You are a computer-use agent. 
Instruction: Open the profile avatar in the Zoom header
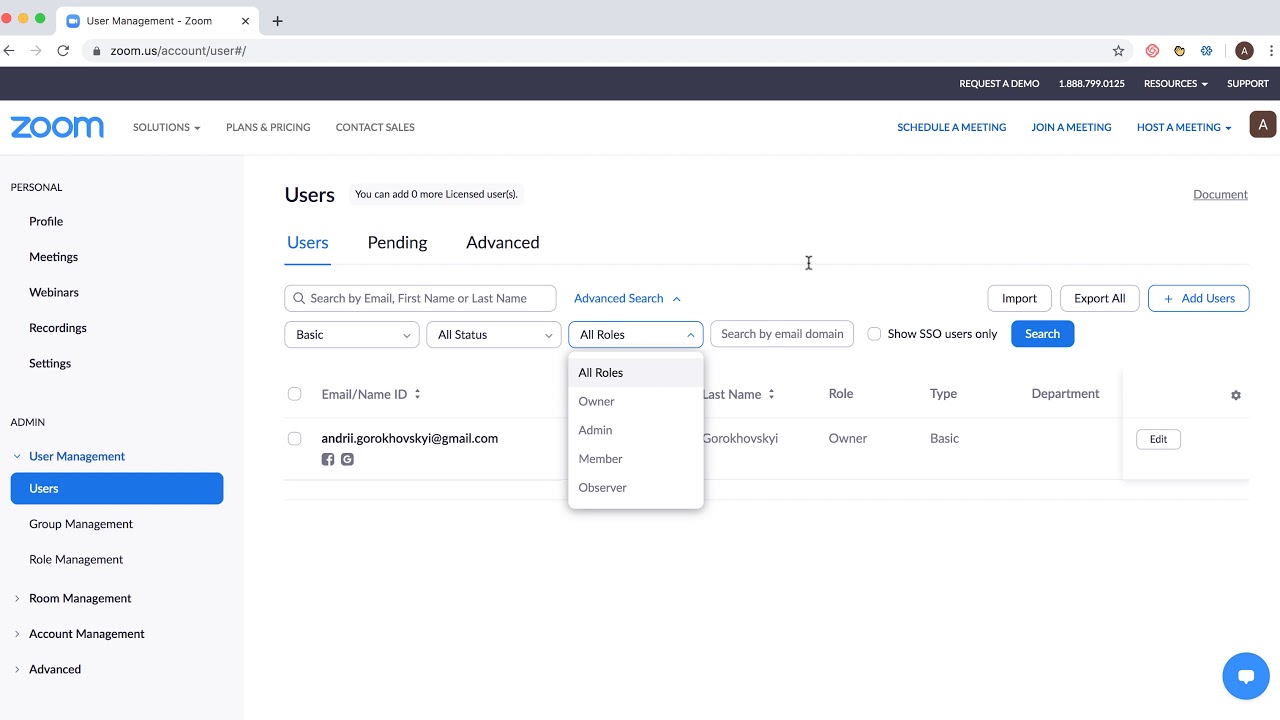(x=1262, y=126)
